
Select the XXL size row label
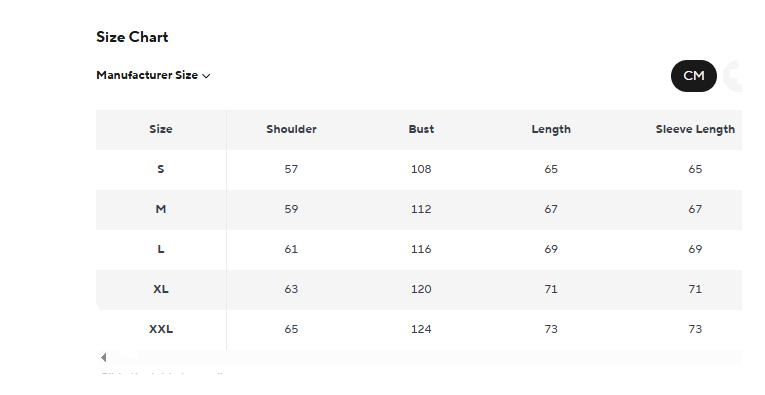point(161,329)
